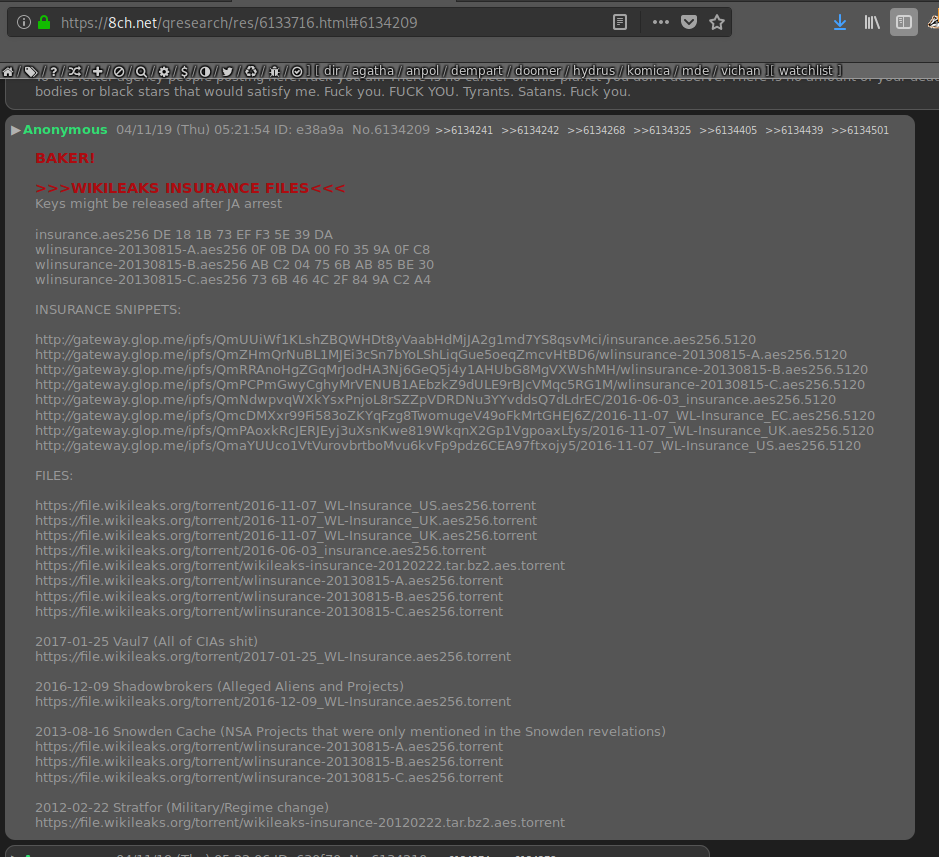Click the tags icon in board bar
The width and height of the screenshot is (939, 857).
(x=31, y=71)
